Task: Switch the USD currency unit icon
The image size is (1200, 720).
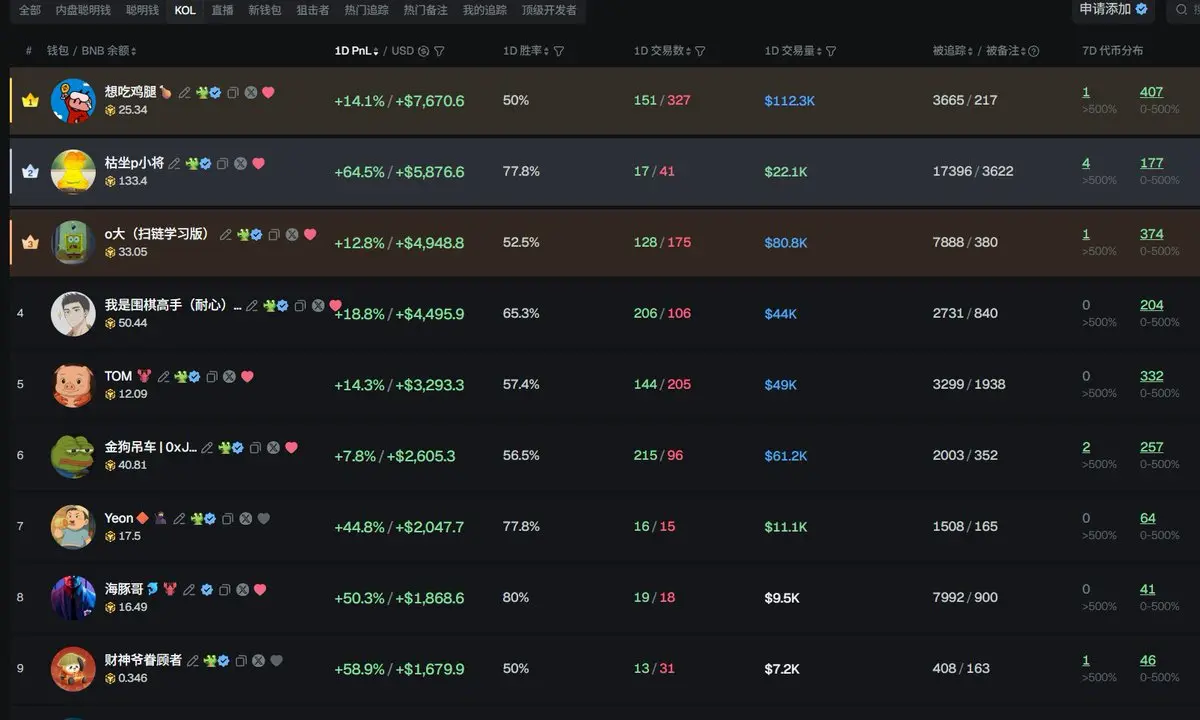Action: (423, 51)
